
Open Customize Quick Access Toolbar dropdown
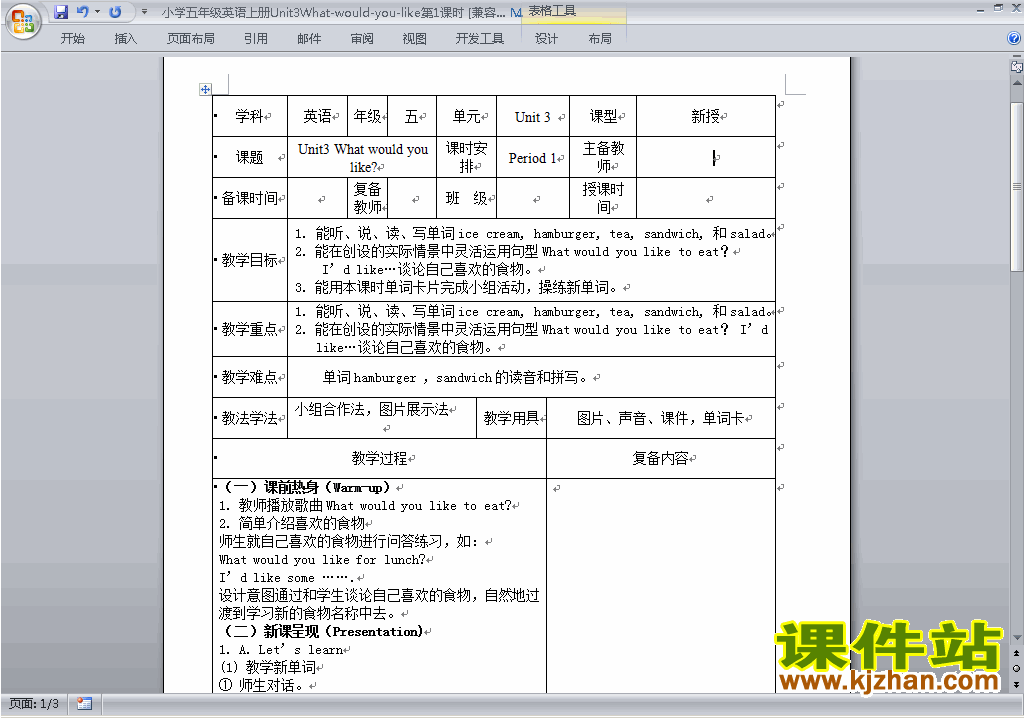144,12
